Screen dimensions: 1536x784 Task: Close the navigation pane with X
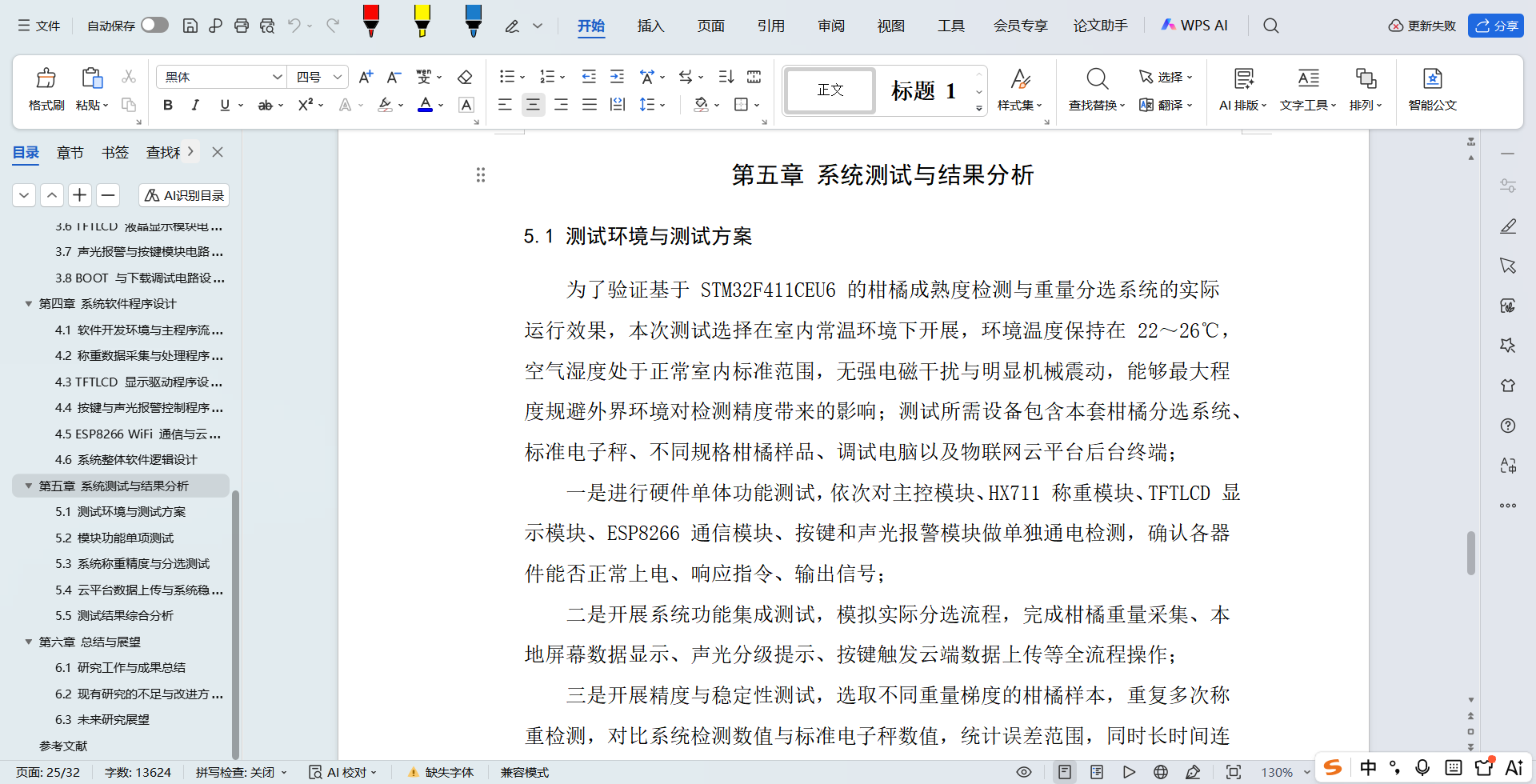(x=218, y=152)
